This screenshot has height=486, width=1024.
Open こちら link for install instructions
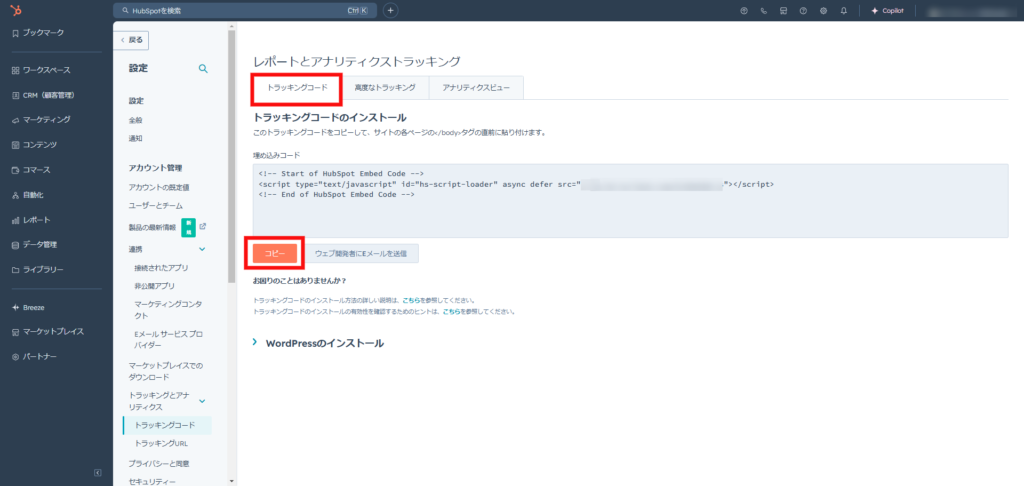[411, 300]
